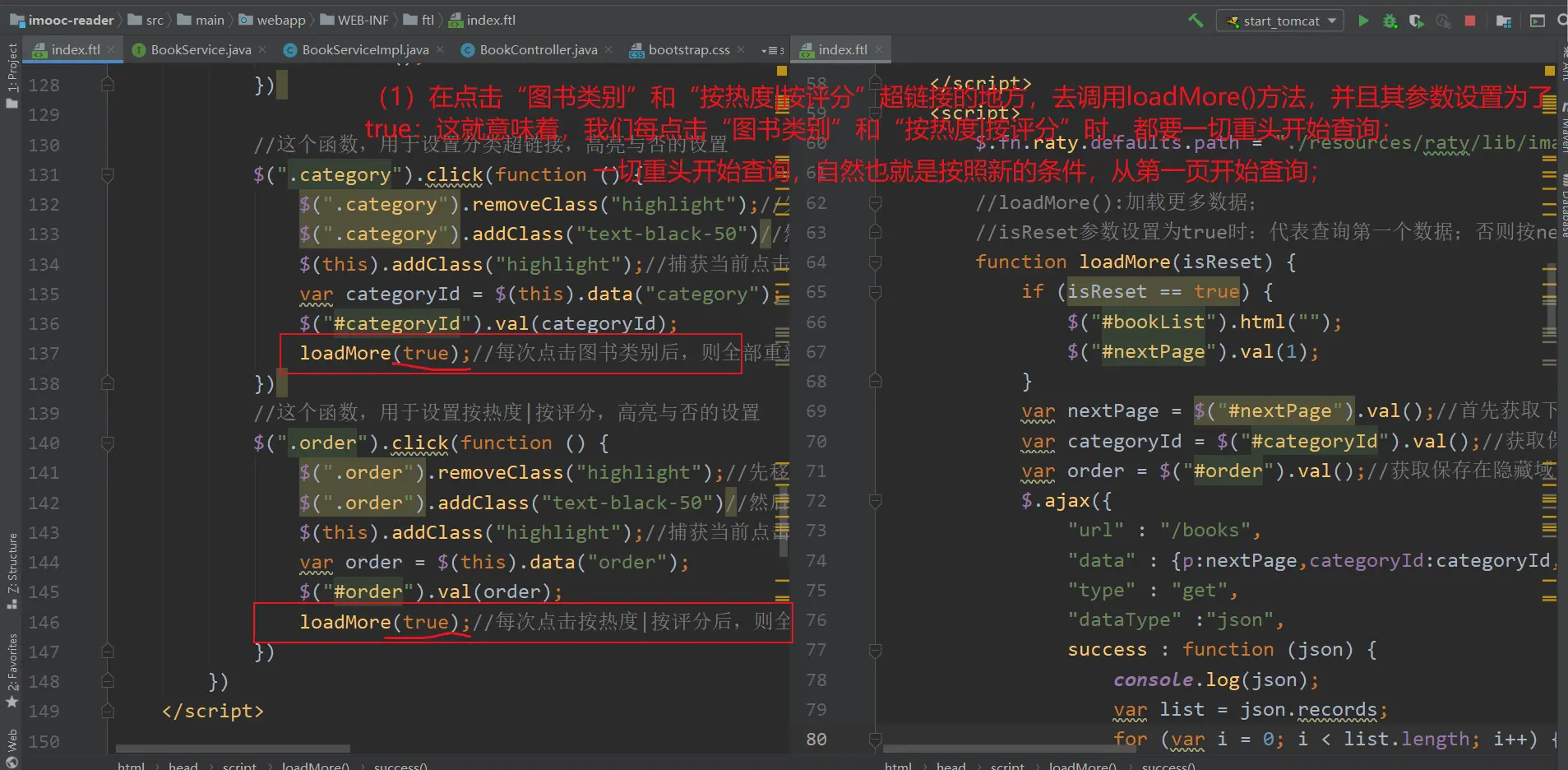Viewport: 1568px width, 770px height.
Task: Run start_tomcat with the green play icon
Action: click(x=1363, y=21)
